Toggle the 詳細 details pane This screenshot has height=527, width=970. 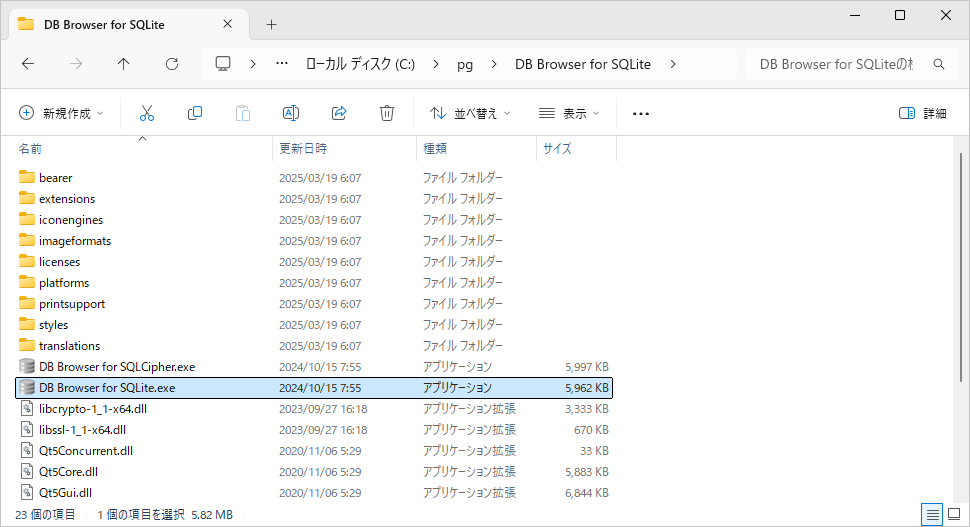[922, 113]
